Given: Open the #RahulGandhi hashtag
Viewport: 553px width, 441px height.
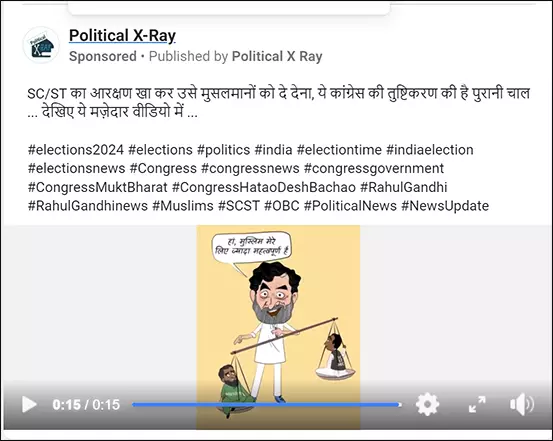Looking at the screenshot, I should pyautogui.click(x=403, y=187).
